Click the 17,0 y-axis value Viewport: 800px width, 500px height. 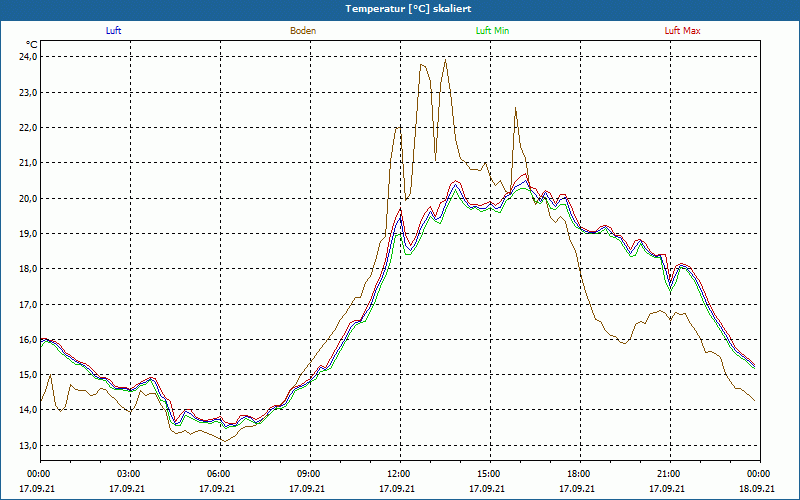tap(29, 305)
